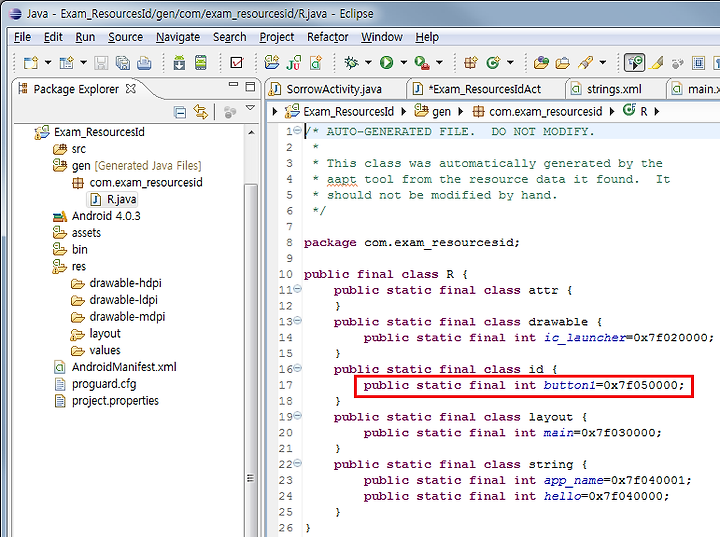Open the Help menu
Screen dimensions: 720x537
pos(427,37)
